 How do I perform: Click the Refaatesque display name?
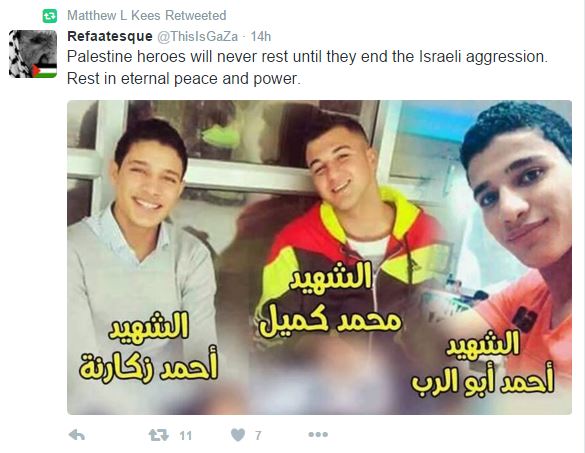click(110, 36)
